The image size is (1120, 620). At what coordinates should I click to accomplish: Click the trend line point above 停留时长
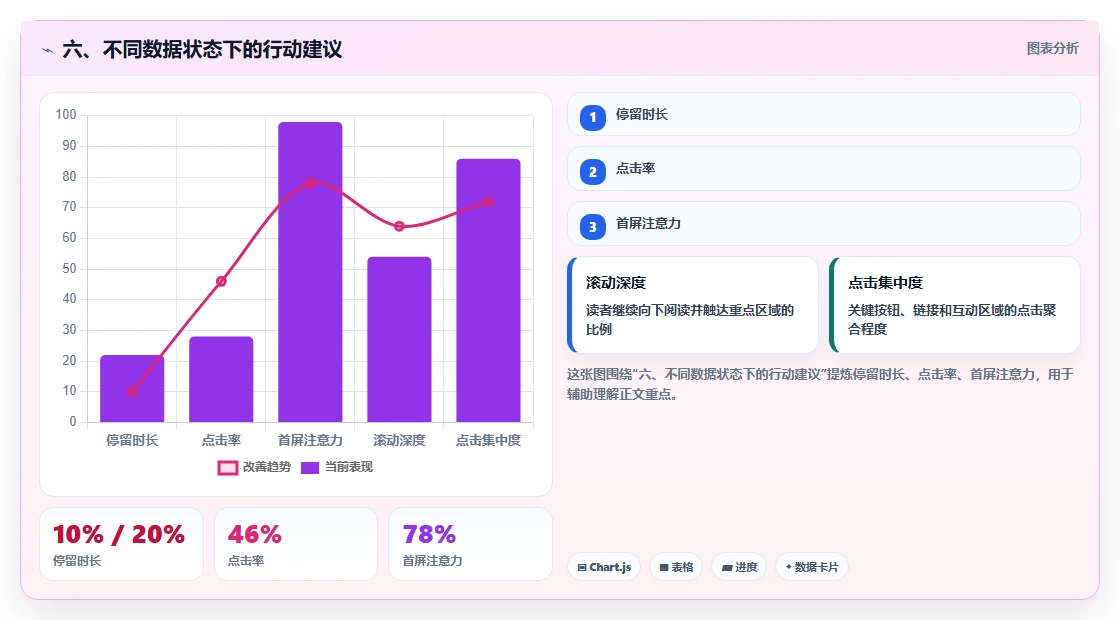coord(132,391)
